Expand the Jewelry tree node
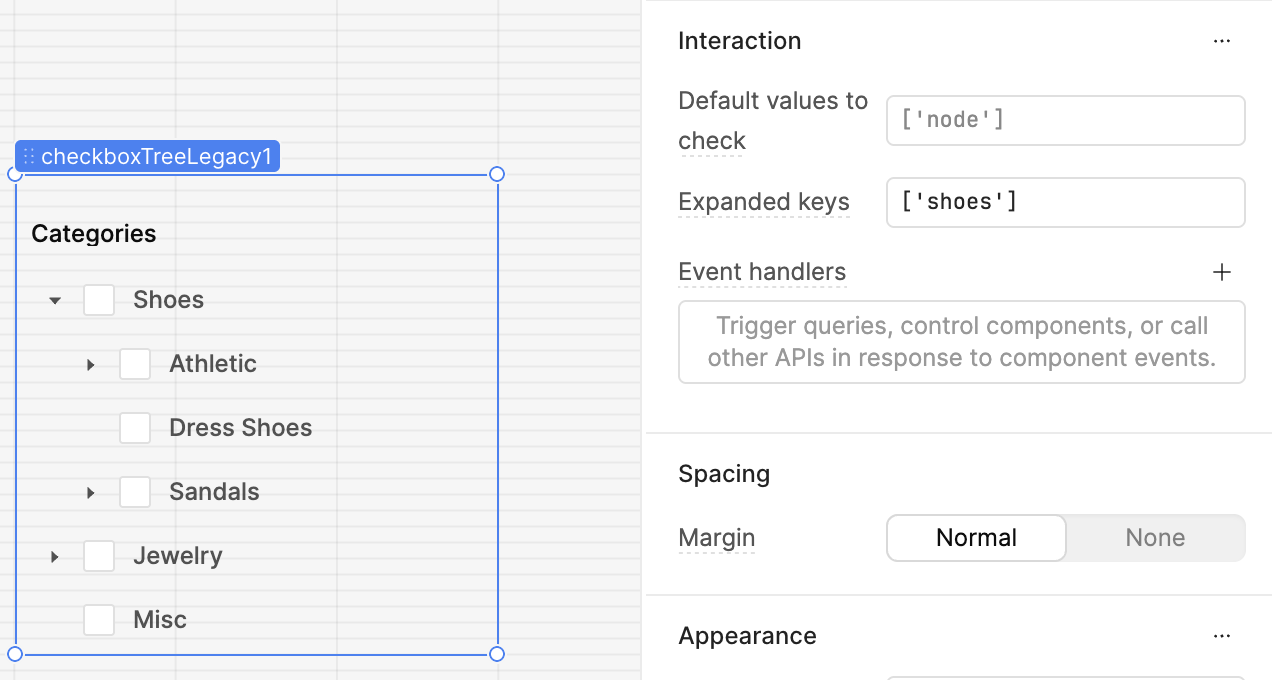 [x=55, y=556]
